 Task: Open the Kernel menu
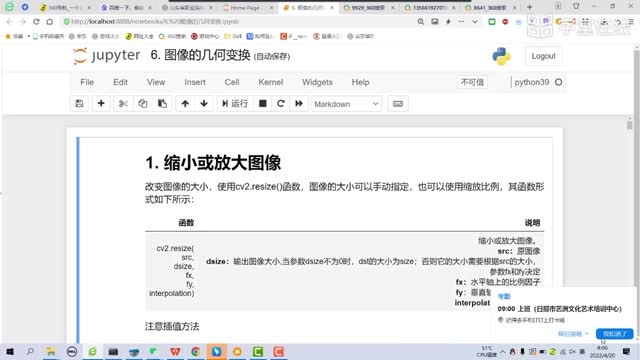click(271, 82)
